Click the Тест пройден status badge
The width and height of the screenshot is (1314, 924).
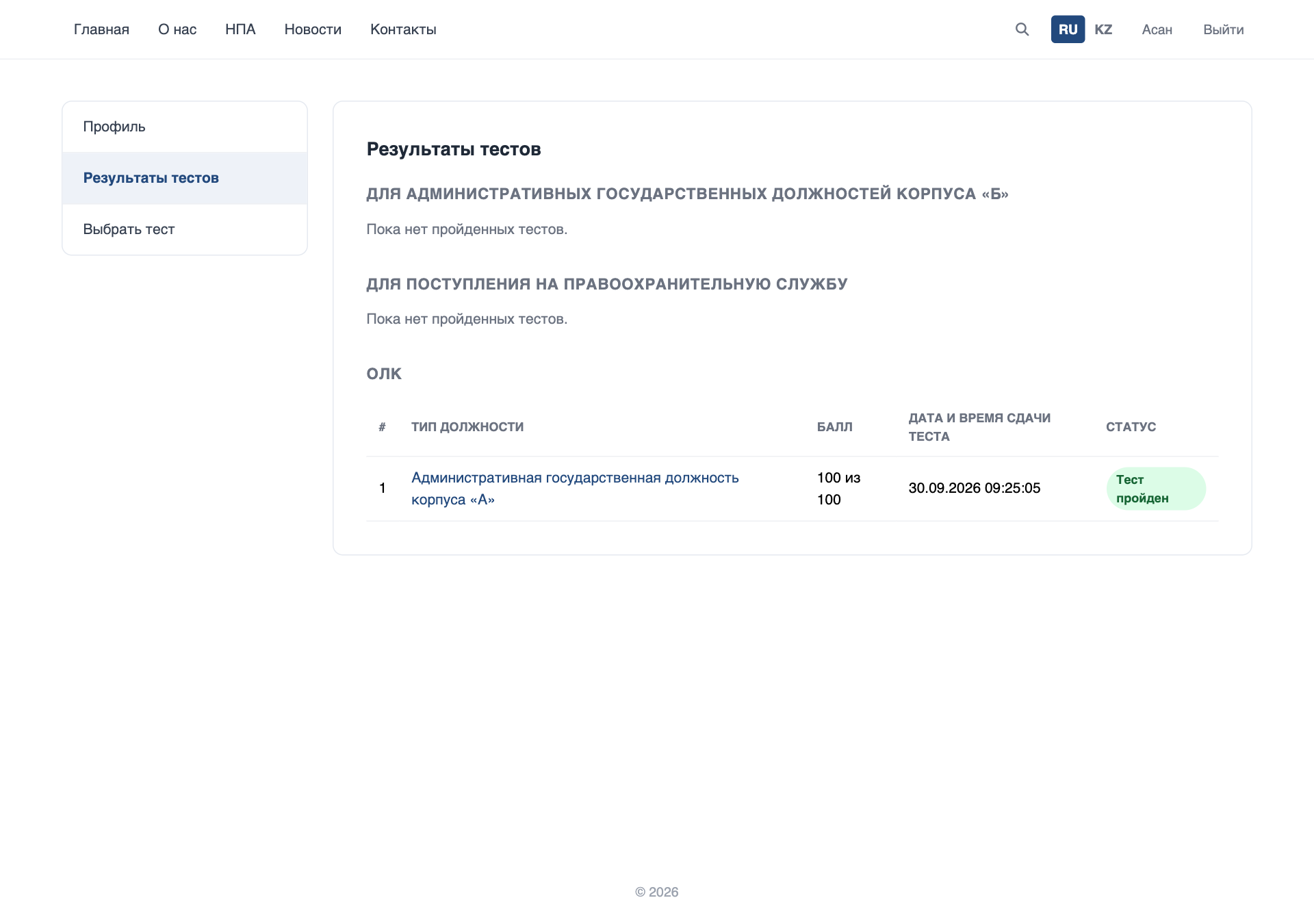(x=1156, y=489)
